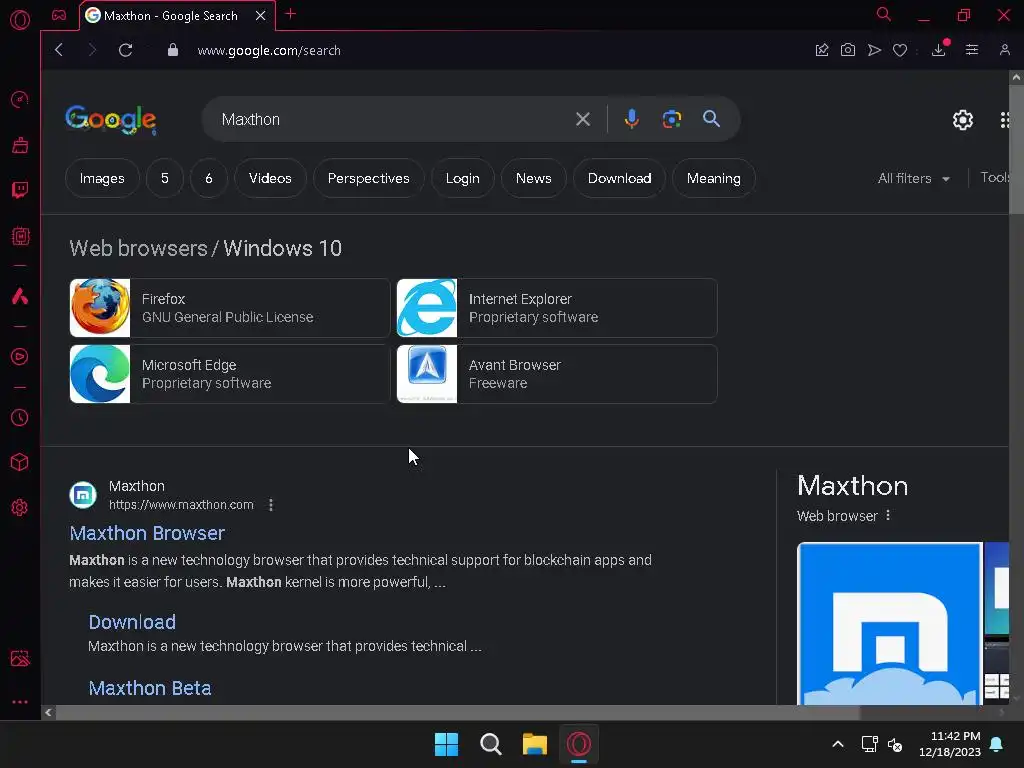Image resolution: width=1024 pixels, height=768 pixels.
Task: Open Twitch icon in sidebar
Action: pos(20,190)
